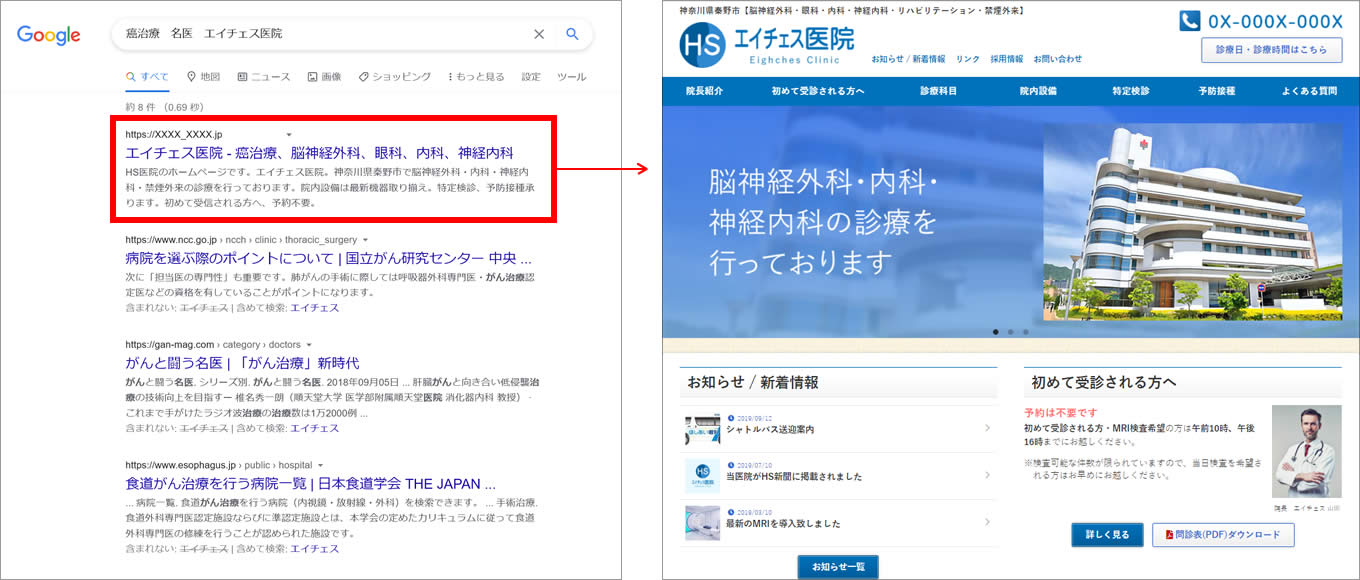Image resolution: width=1360 pixels, height=580 pixels.
Task: Open シャトルバス送迎案内 news item
Action: pyautogui.click(x=770, y=430)
